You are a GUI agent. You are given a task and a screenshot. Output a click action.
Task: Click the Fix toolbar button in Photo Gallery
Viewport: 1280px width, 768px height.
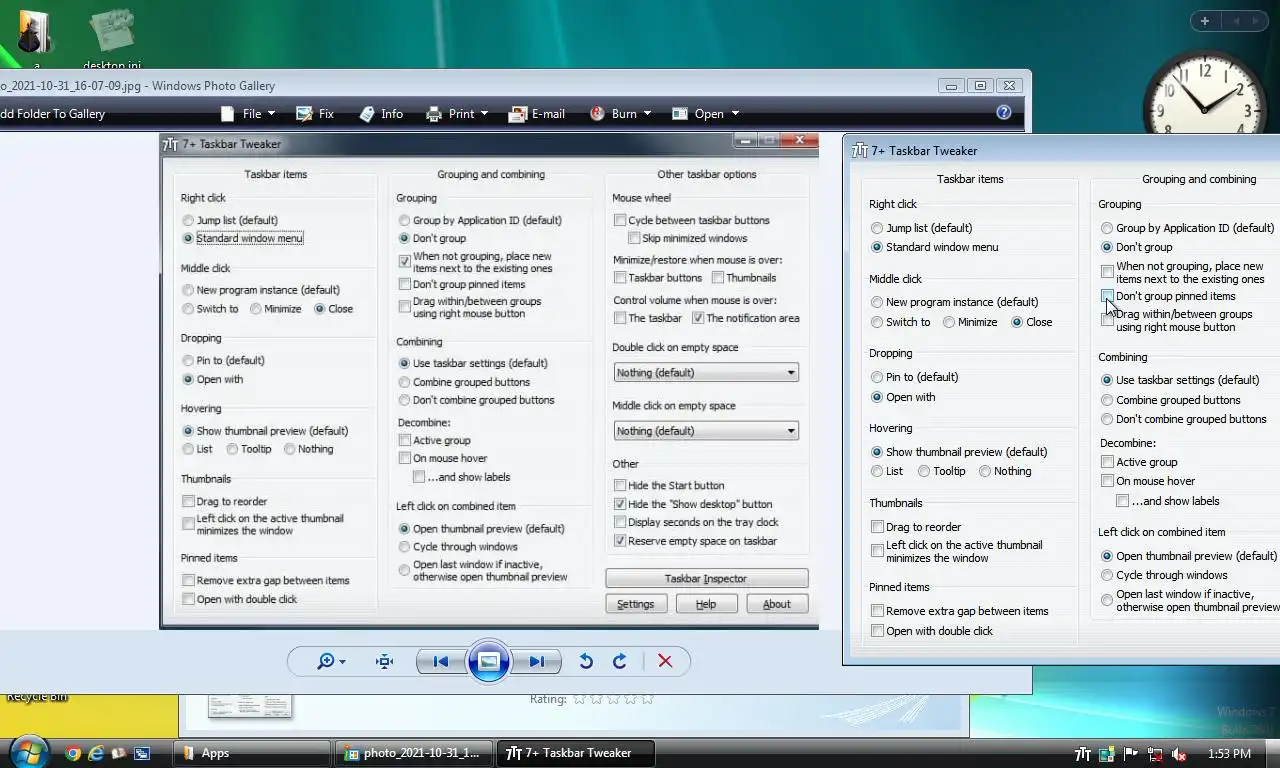click(314, 114)
